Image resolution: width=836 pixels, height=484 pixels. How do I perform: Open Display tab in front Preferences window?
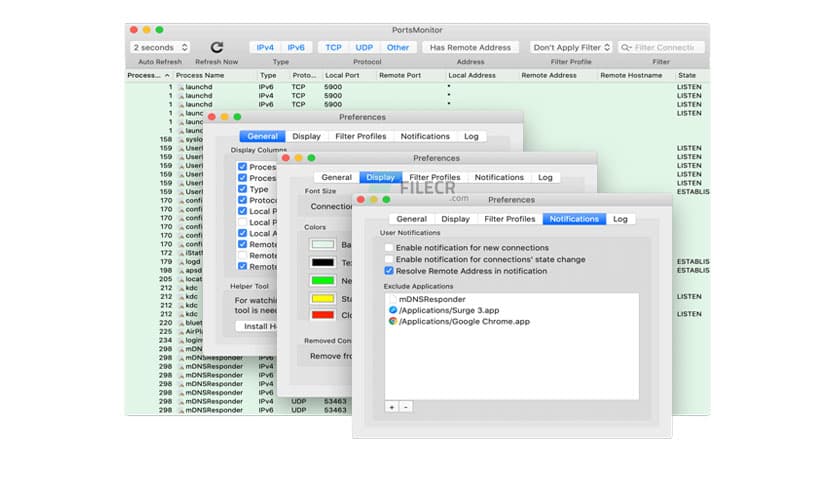[x=455, y=219]
